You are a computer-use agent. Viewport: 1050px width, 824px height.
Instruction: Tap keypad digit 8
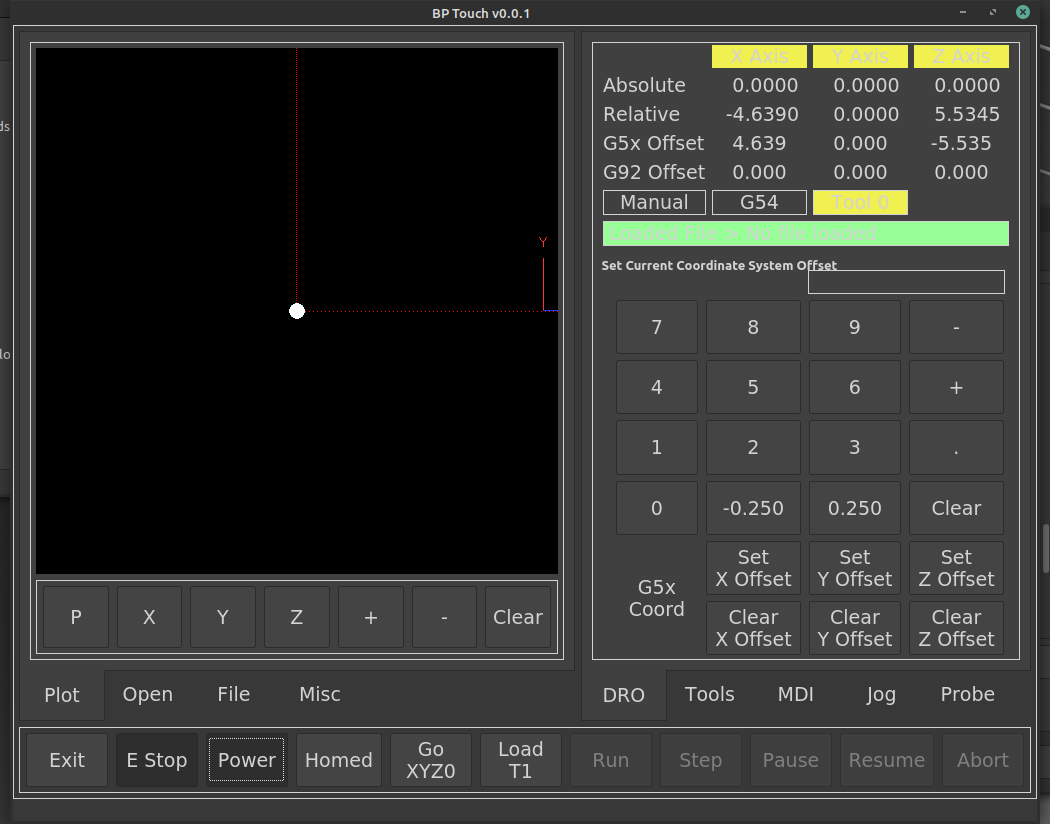point(753,327)
